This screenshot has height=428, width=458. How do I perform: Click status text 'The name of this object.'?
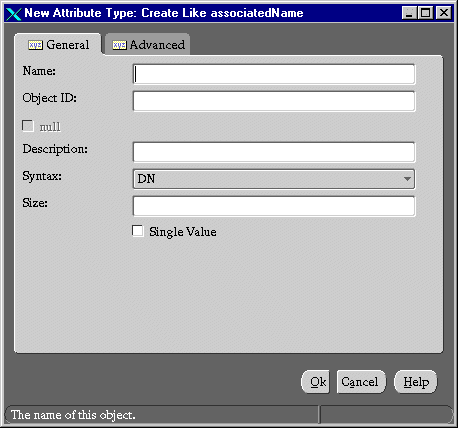tap(73, 415)
